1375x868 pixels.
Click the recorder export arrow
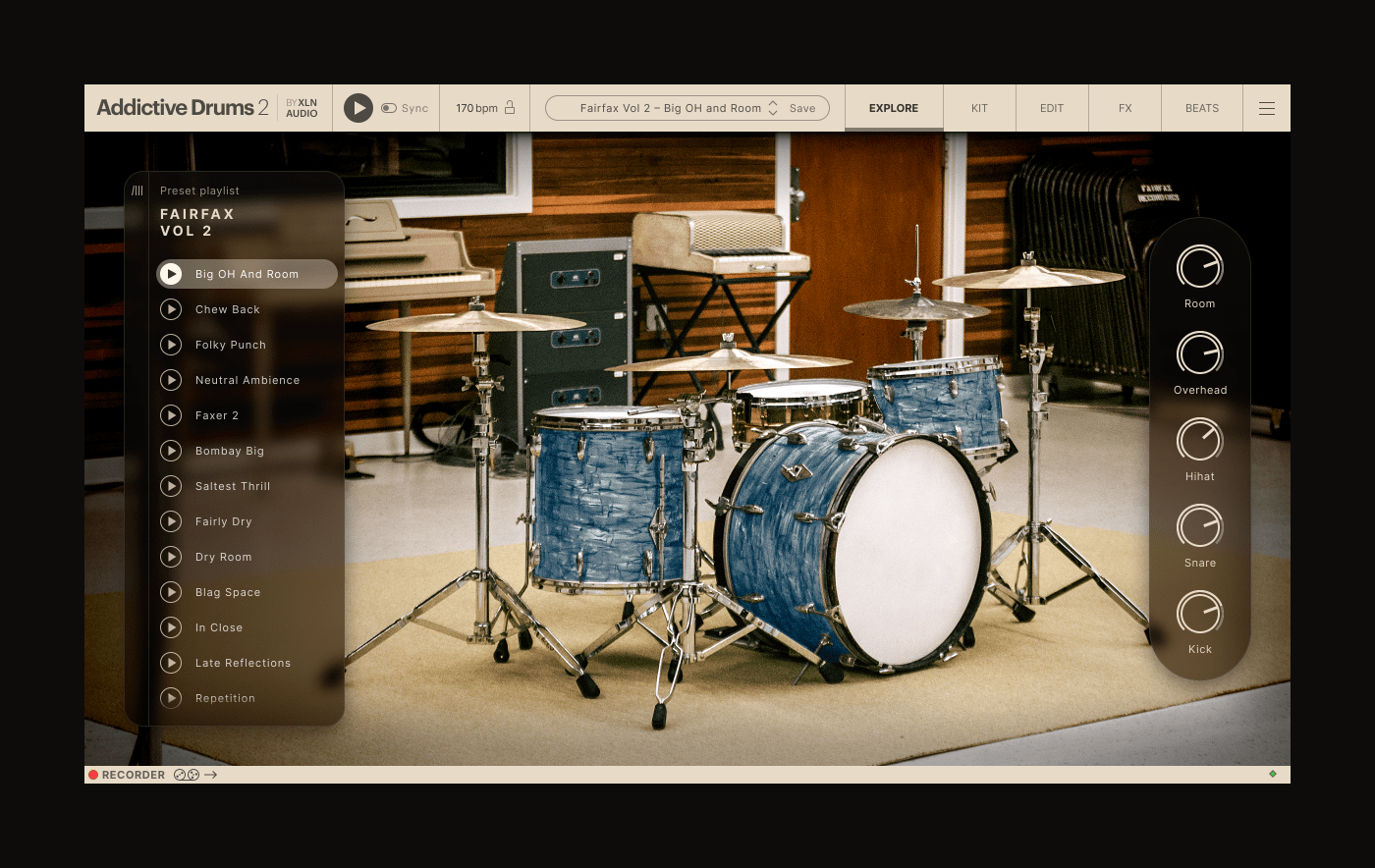coord(211,775)
